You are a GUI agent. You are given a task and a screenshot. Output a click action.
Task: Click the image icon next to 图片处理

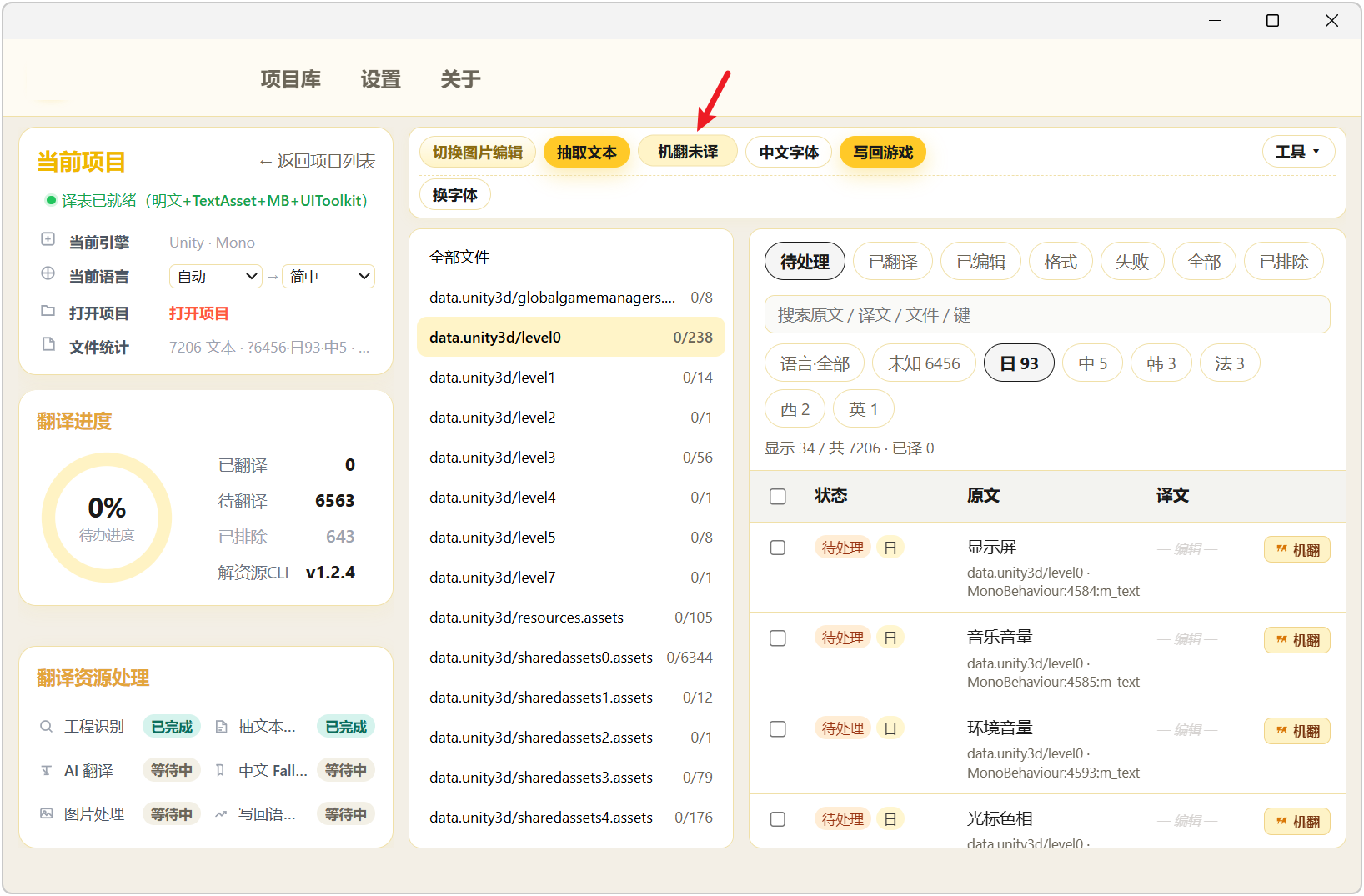[x=47, y=813]
